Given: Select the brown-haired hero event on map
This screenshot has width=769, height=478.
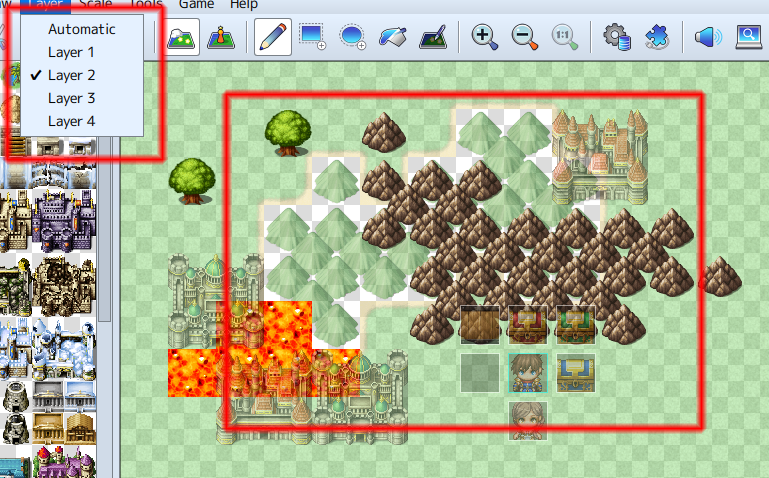Looking at the screenshot, I should (528, 373).
